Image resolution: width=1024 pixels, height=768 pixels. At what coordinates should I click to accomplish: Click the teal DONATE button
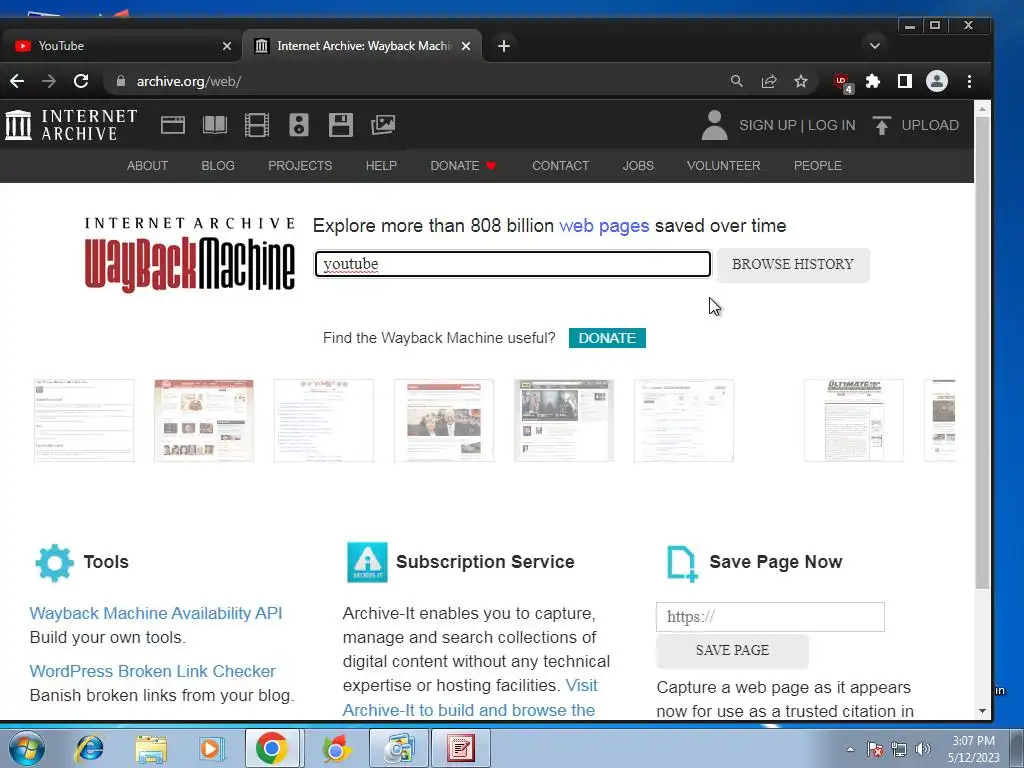(607, 338)
